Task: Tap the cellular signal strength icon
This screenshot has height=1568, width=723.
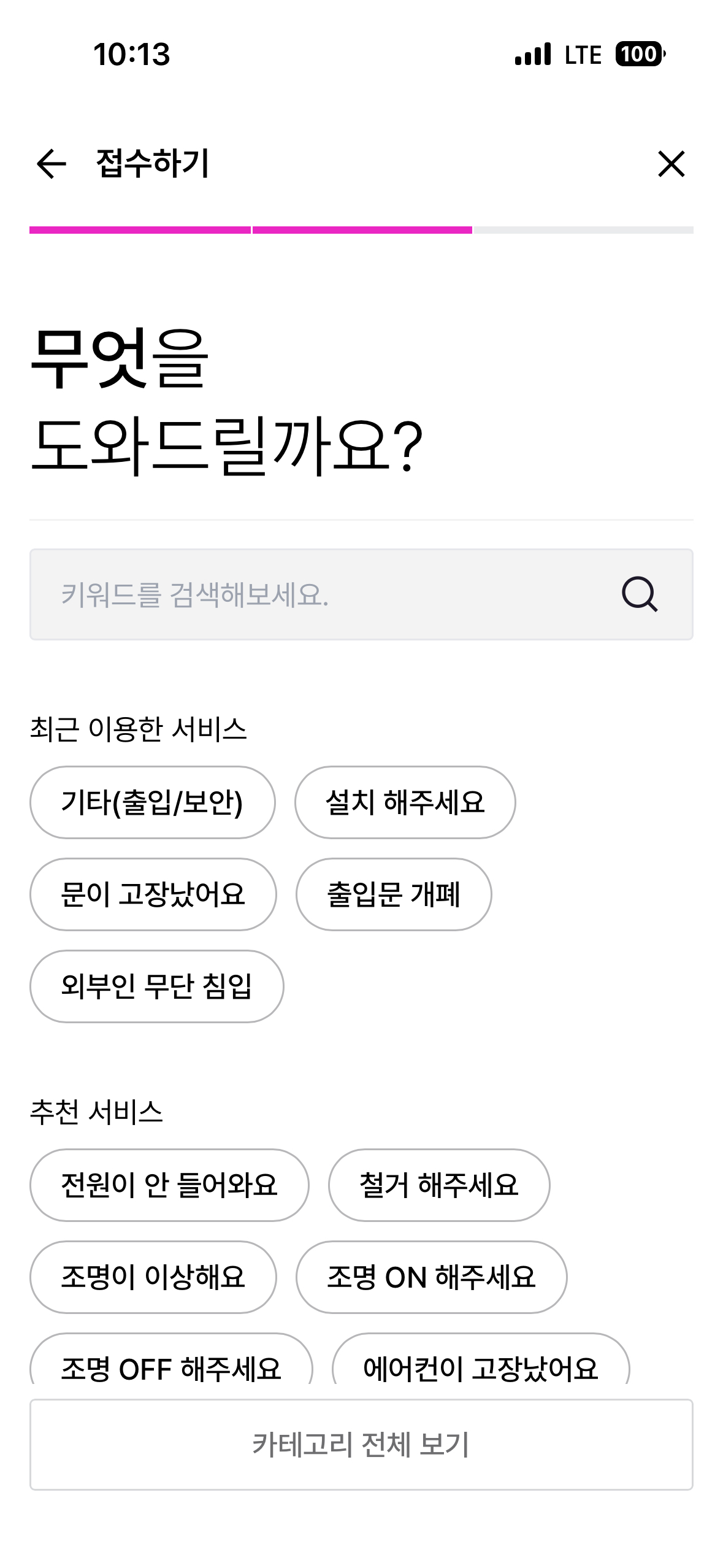Action: 533,54
